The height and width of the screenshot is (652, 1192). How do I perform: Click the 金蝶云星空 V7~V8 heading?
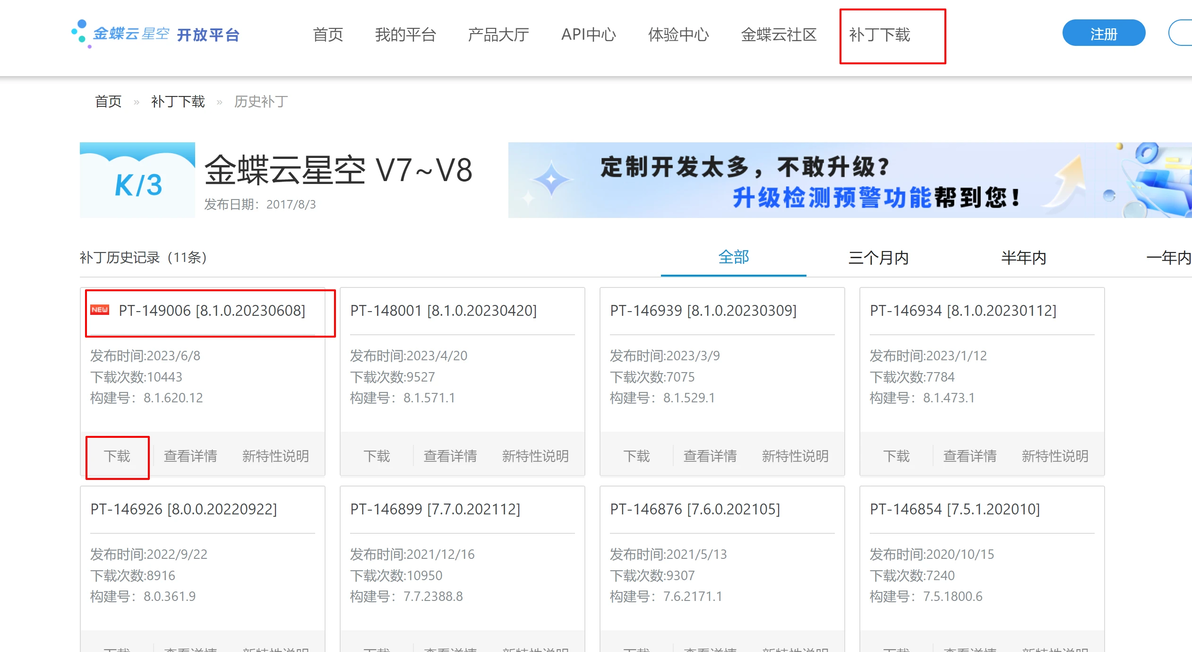click(x=338, y=170)
